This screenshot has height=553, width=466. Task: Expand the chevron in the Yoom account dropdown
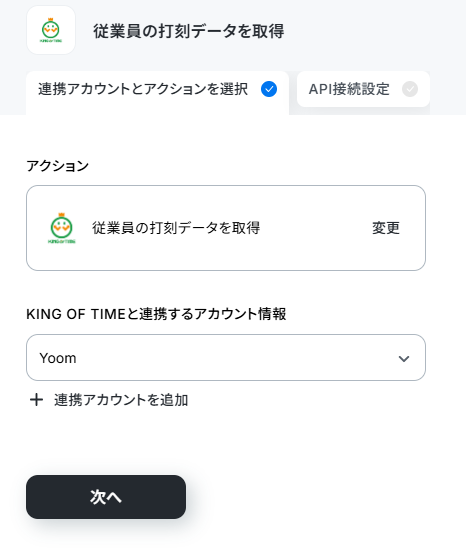click(404, 358)
